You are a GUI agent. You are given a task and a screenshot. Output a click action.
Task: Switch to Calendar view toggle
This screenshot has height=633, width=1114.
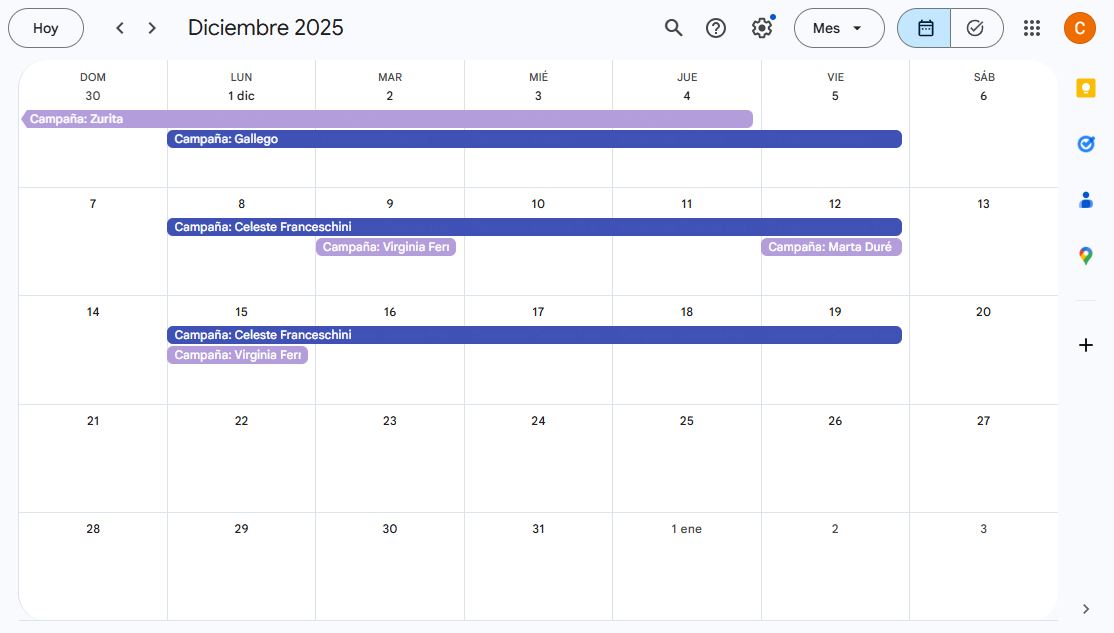click(925, 28)
